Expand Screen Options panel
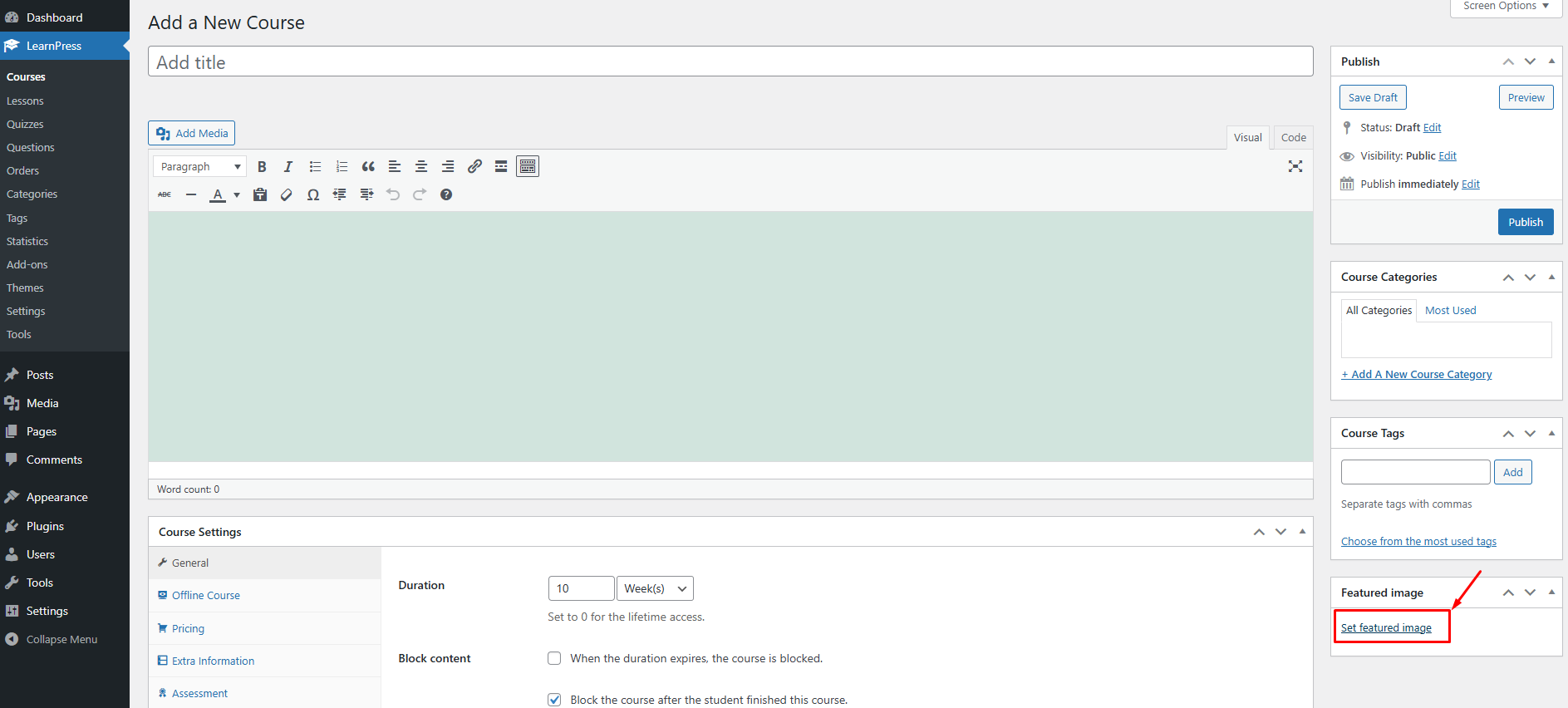 tap(1506, 7)
